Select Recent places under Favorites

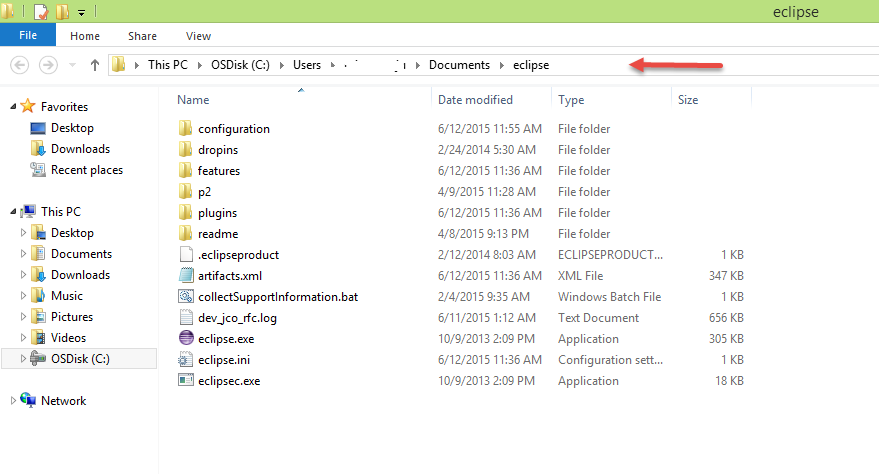pyautogui.click(x=87, y=170)
